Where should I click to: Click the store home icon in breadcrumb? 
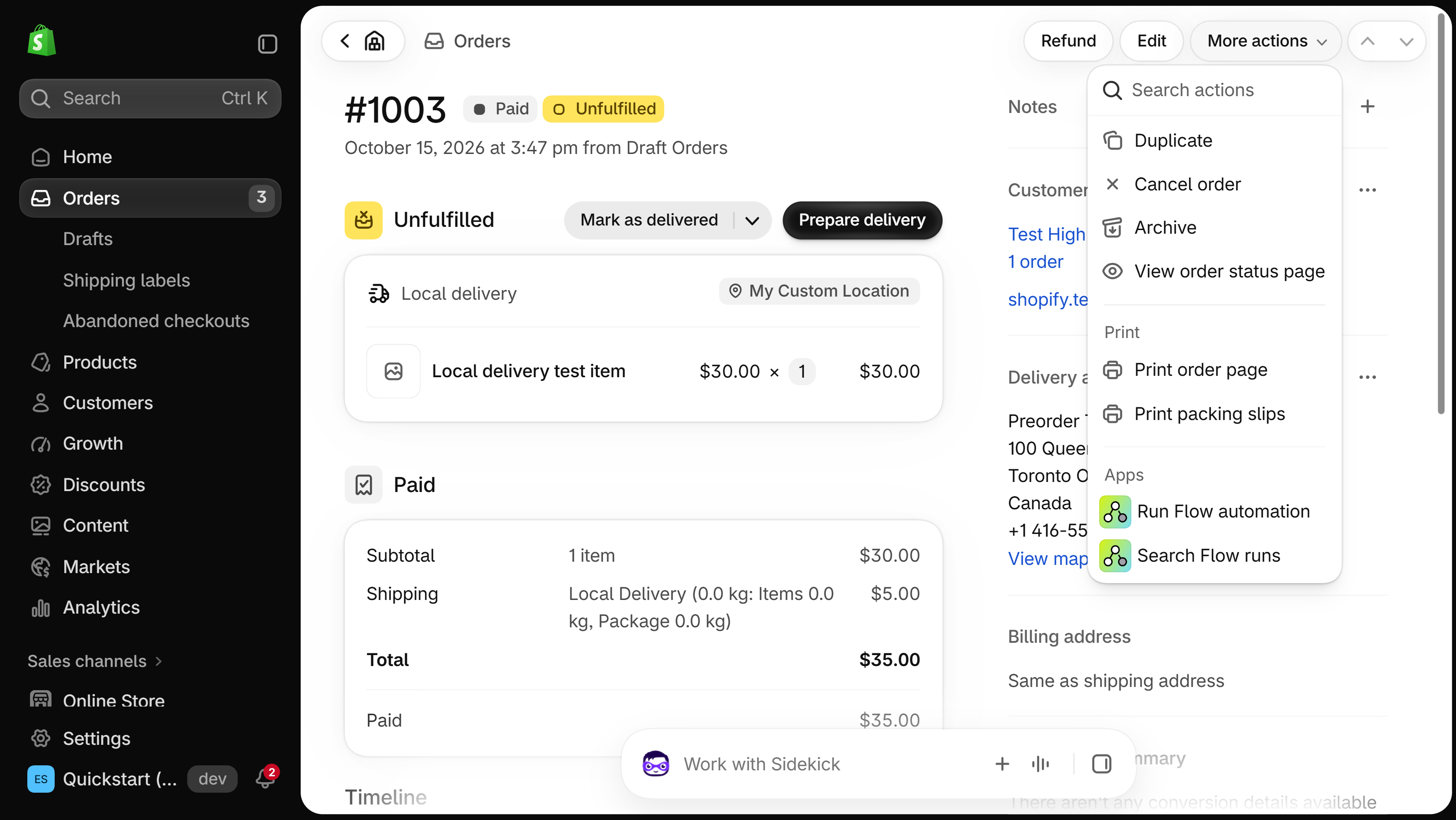point(374,41)
